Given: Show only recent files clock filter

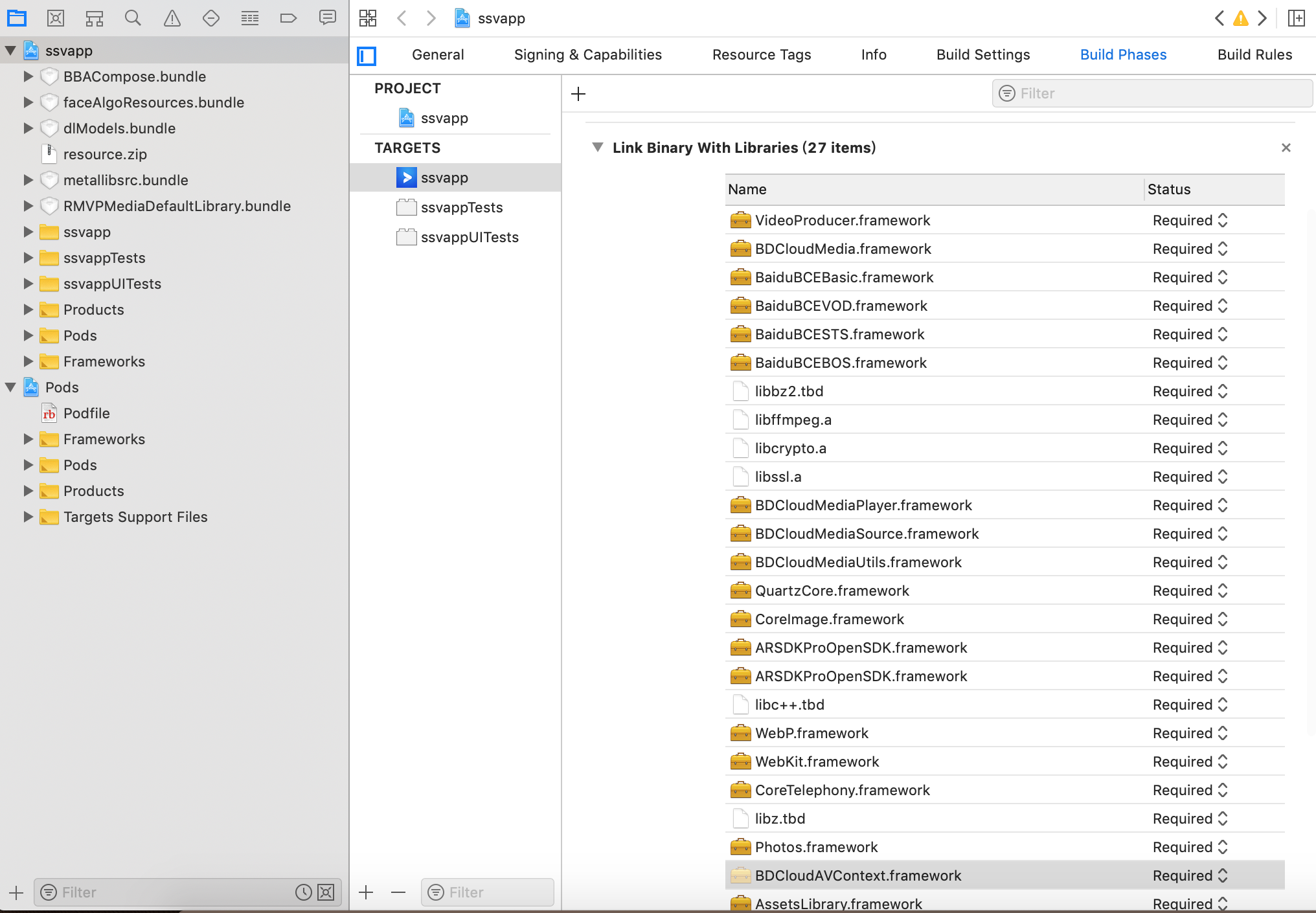Looking at the screenshot, I should [304, 892].
